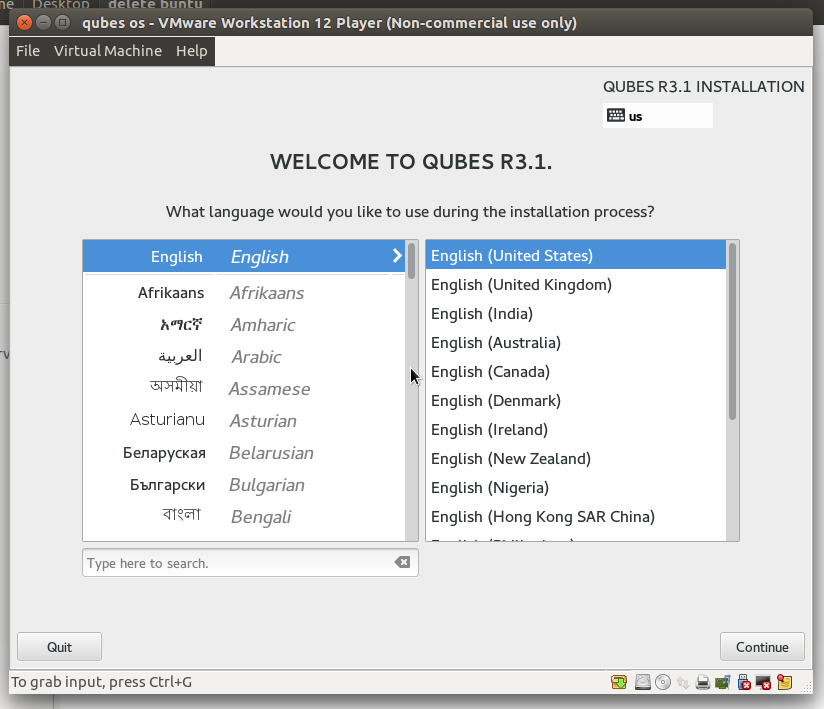
Task: Open the Help menu
Action: (191, 51)
